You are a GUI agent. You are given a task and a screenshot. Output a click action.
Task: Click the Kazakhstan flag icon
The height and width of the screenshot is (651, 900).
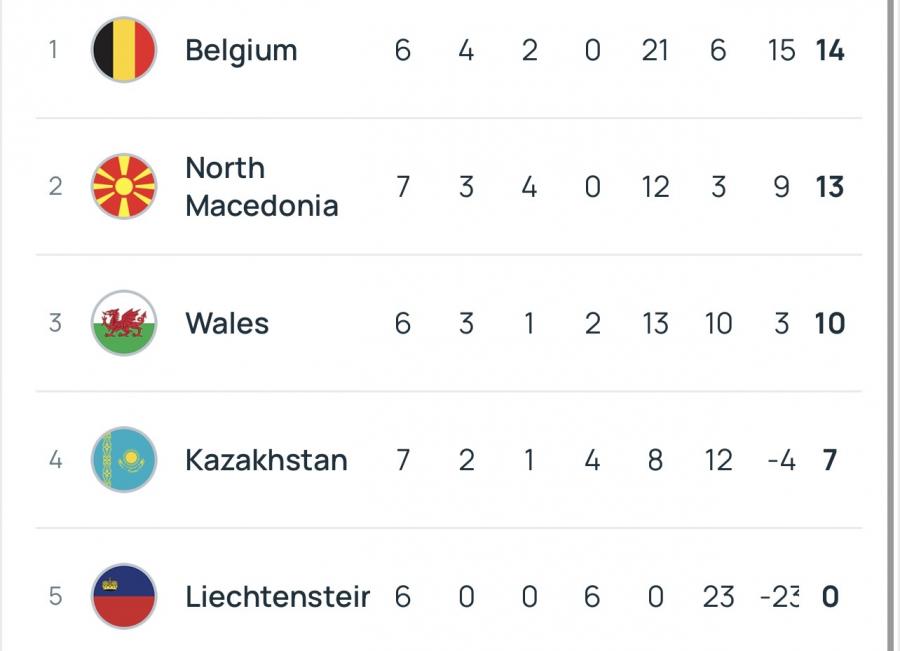click(x=124, y=460)
